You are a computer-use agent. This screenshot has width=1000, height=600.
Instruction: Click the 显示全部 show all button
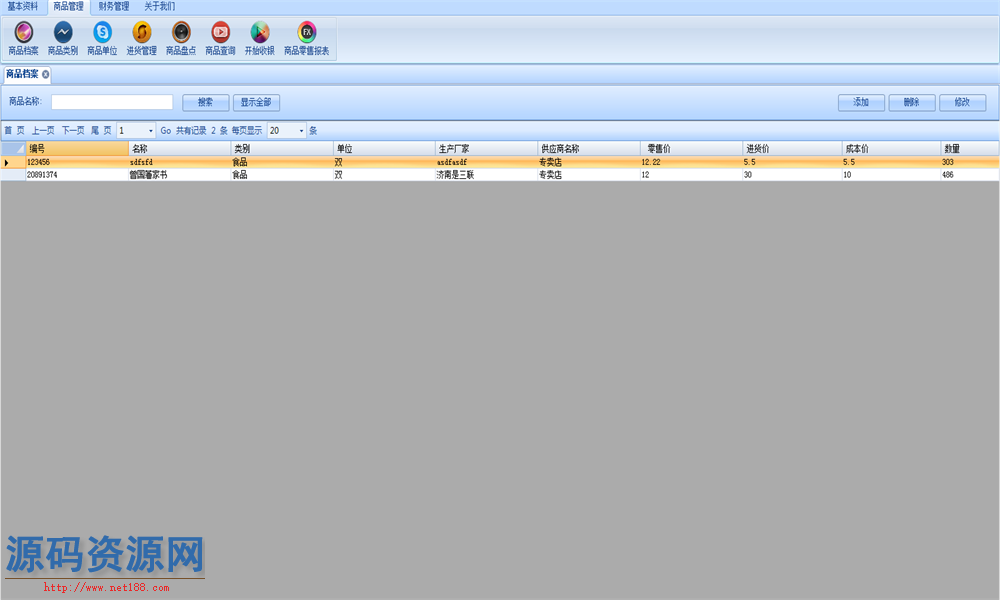click(256, 102)
